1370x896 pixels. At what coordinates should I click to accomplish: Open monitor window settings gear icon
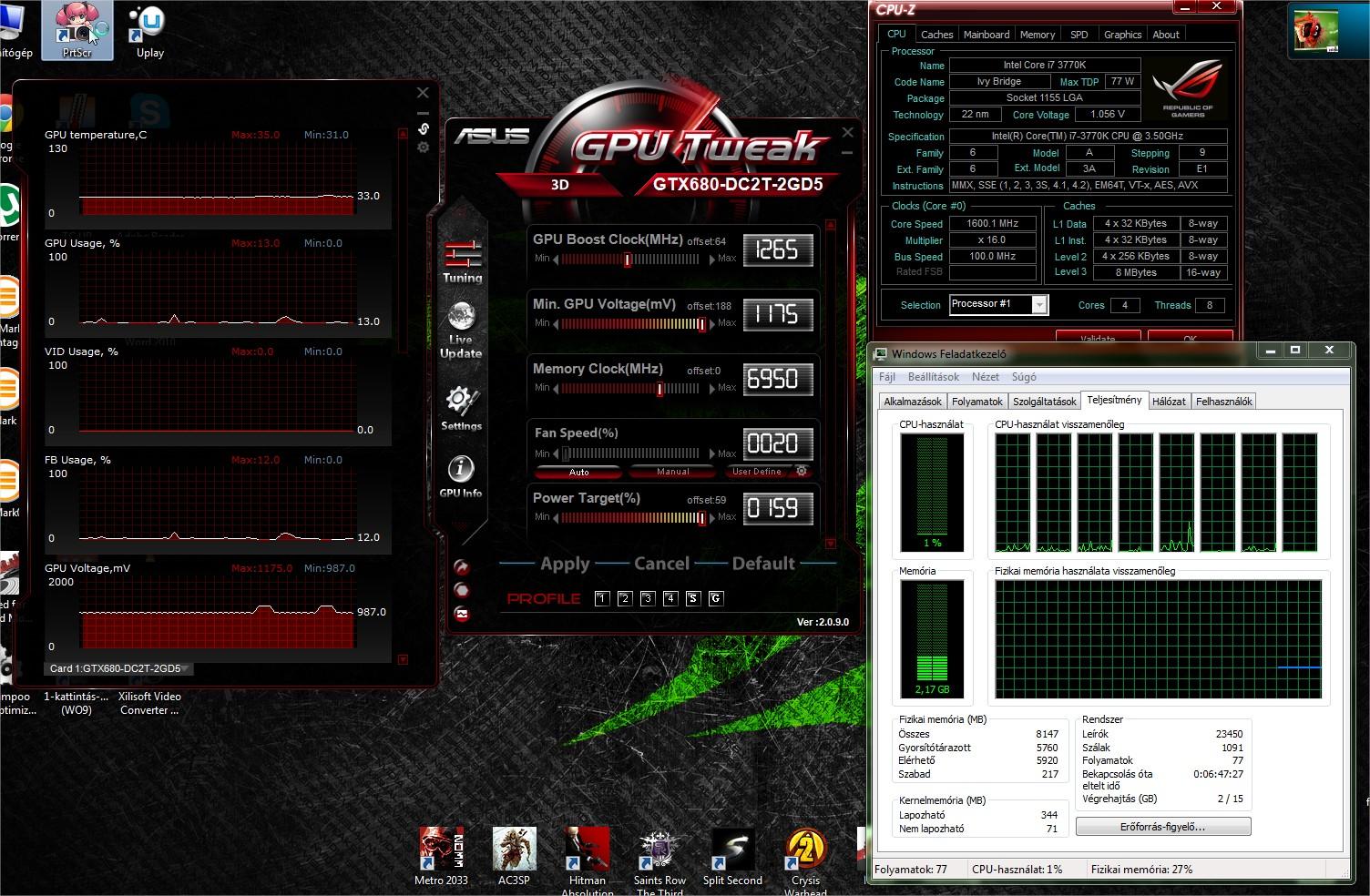[423, 147]
